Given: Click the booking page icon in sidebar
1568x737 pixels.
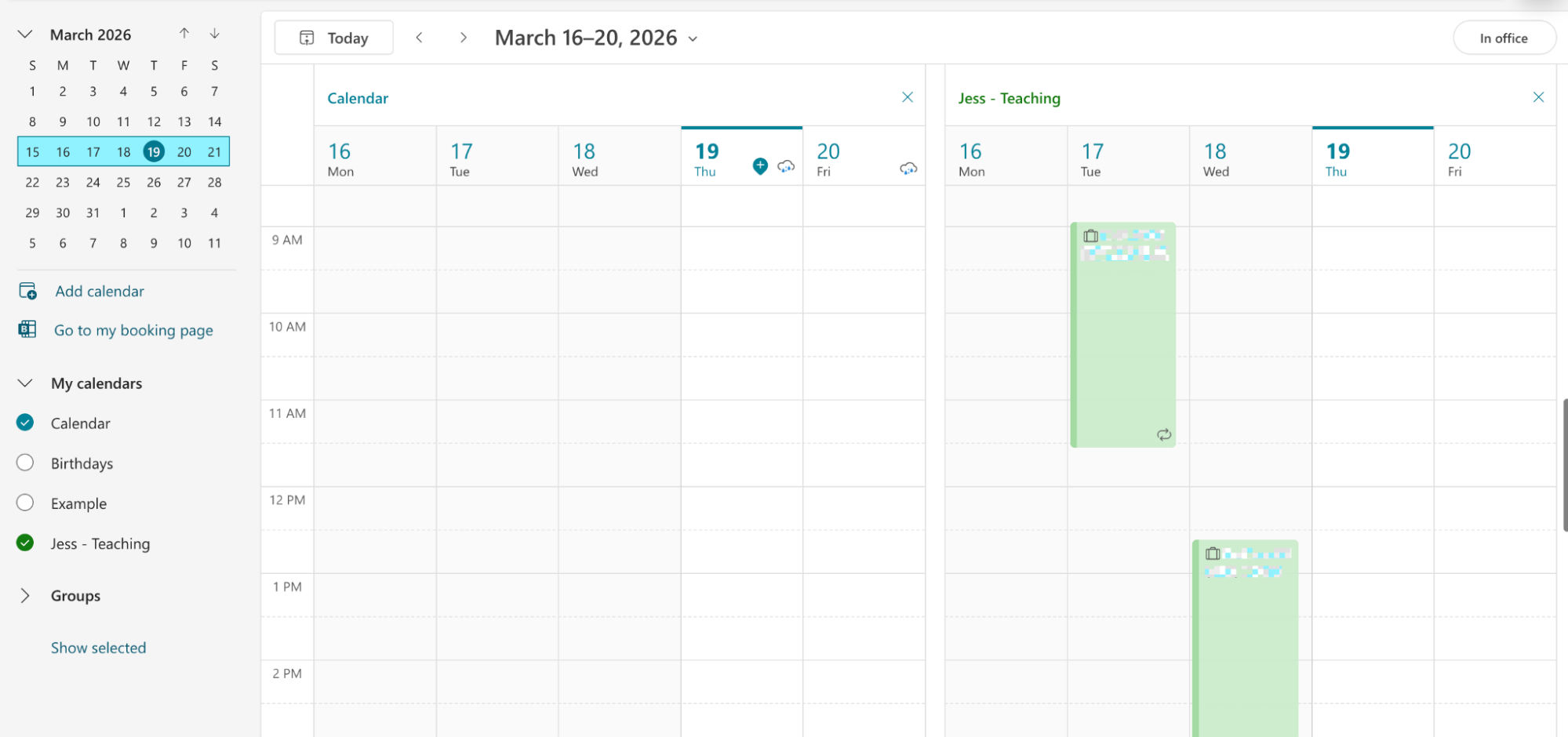Looking at the screenshot, I should click(27, 329).
